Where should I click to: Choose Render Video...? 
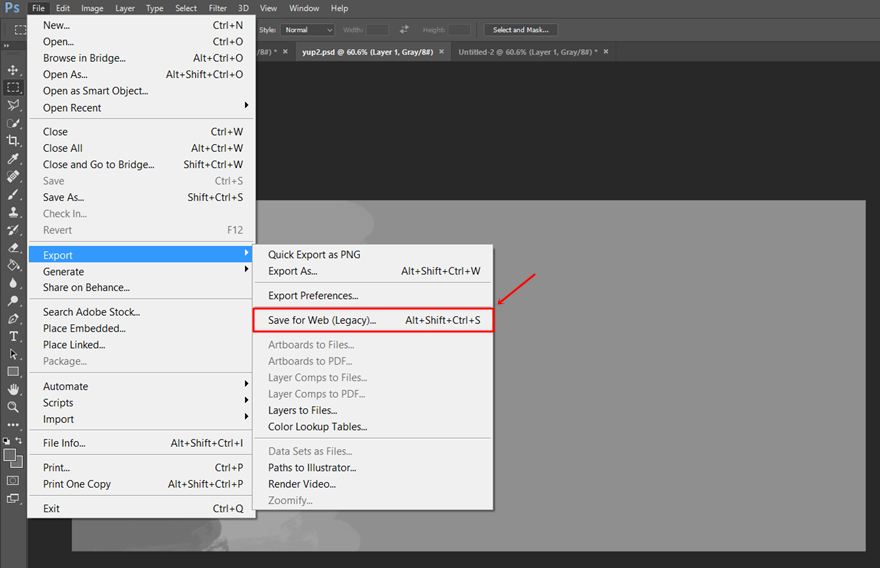point(373,484)
